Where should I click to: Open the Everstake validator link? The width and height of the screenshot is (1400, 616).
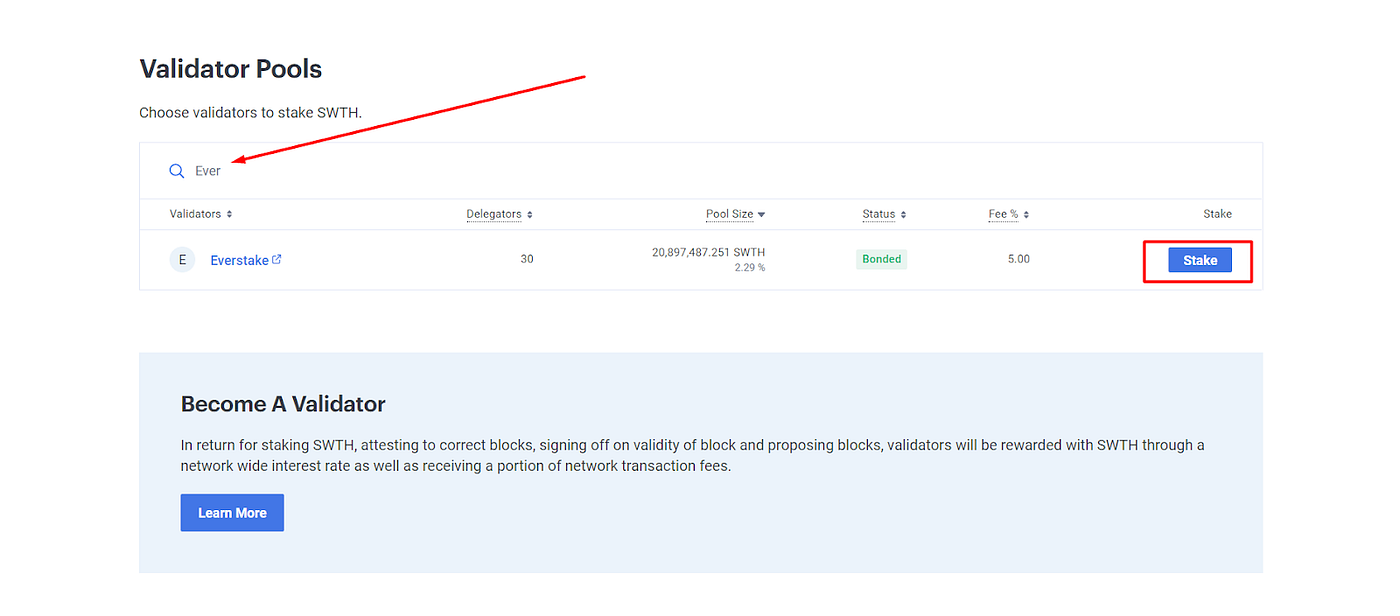pos(239,260)
